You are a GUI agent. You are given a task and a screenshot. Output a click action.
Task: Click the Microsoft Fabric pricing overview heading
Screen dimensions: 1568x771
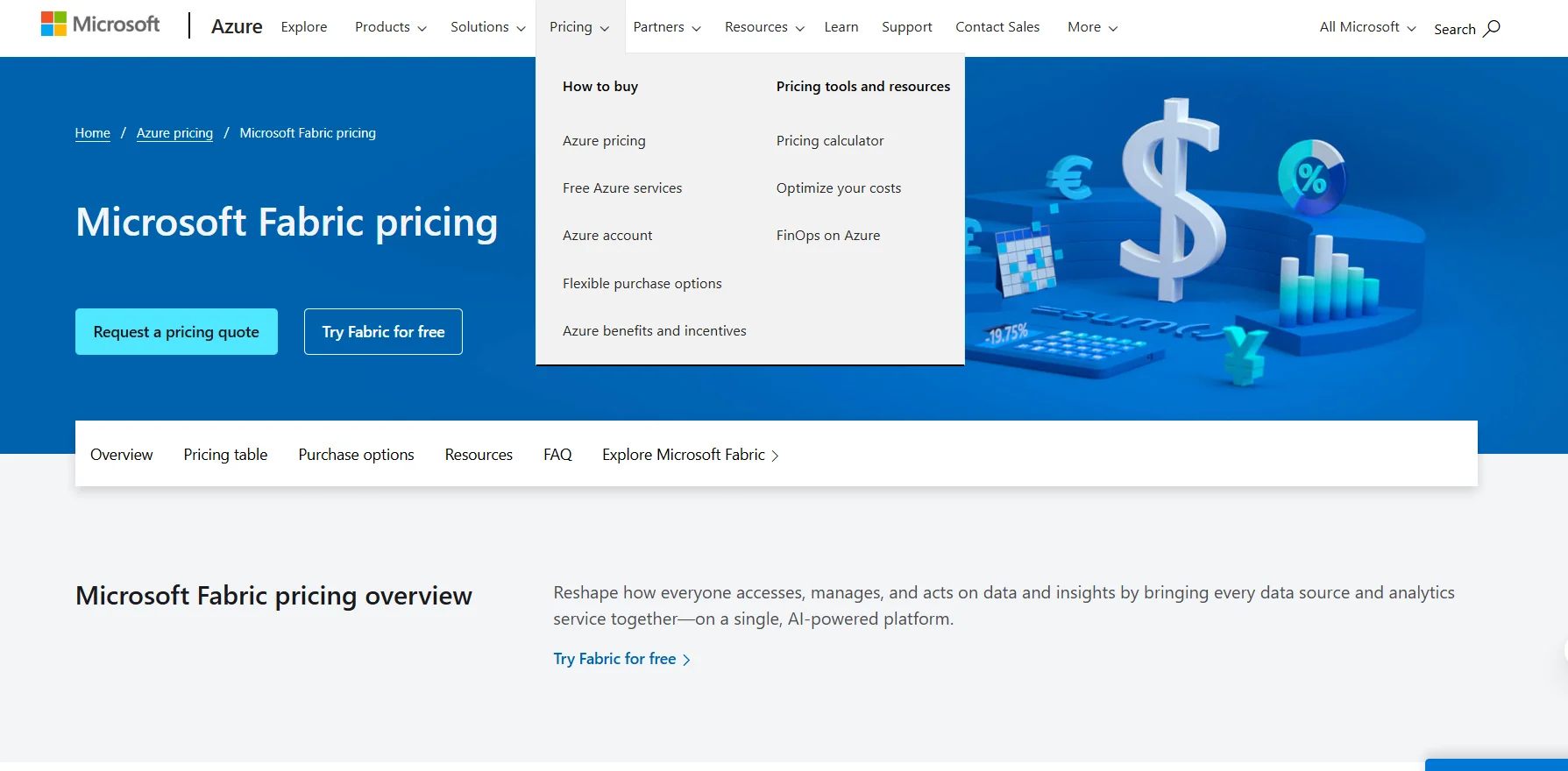point(273,596)
